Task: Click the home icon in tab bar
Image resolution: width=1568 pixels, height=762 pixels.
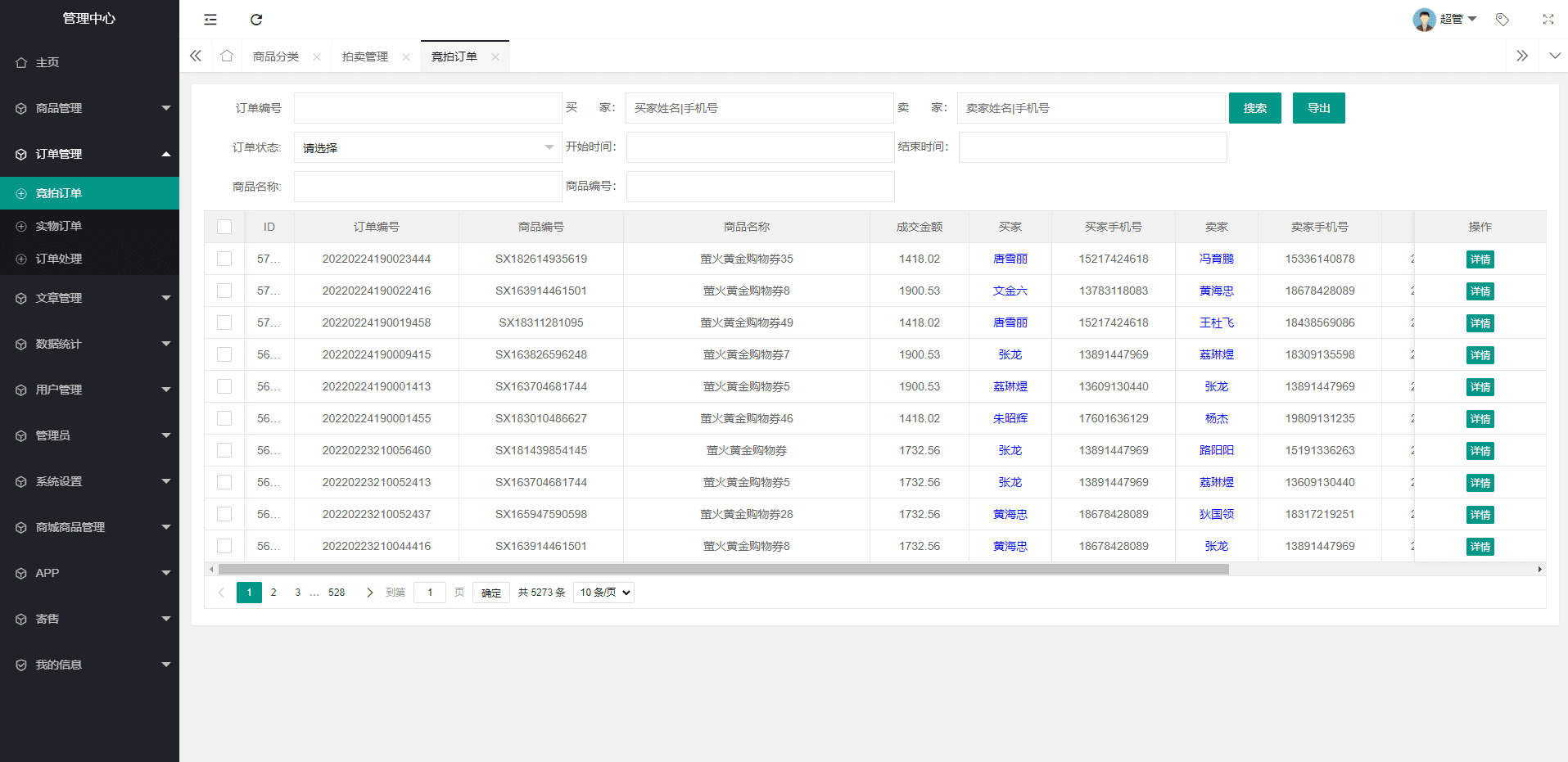Action: click(x=227, y=56)
